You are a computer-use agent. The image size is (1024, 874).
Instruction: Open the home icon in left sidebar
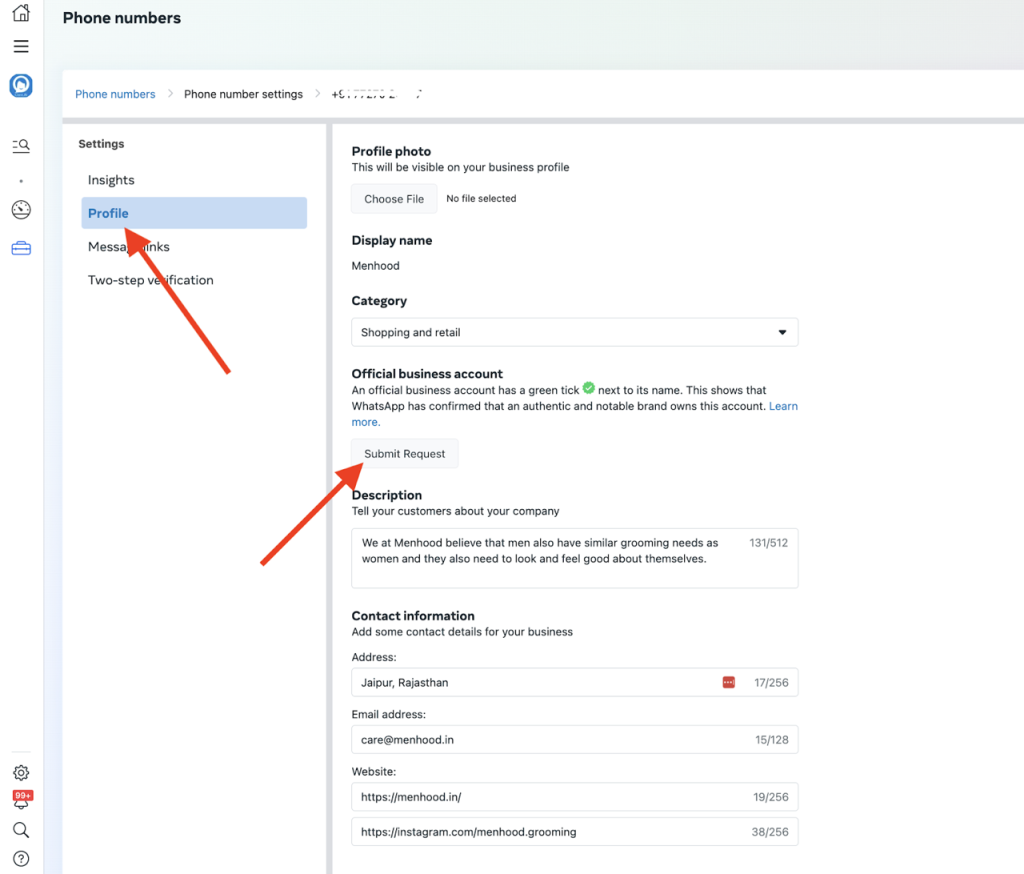pyautogui.click(x=21, y=12)
